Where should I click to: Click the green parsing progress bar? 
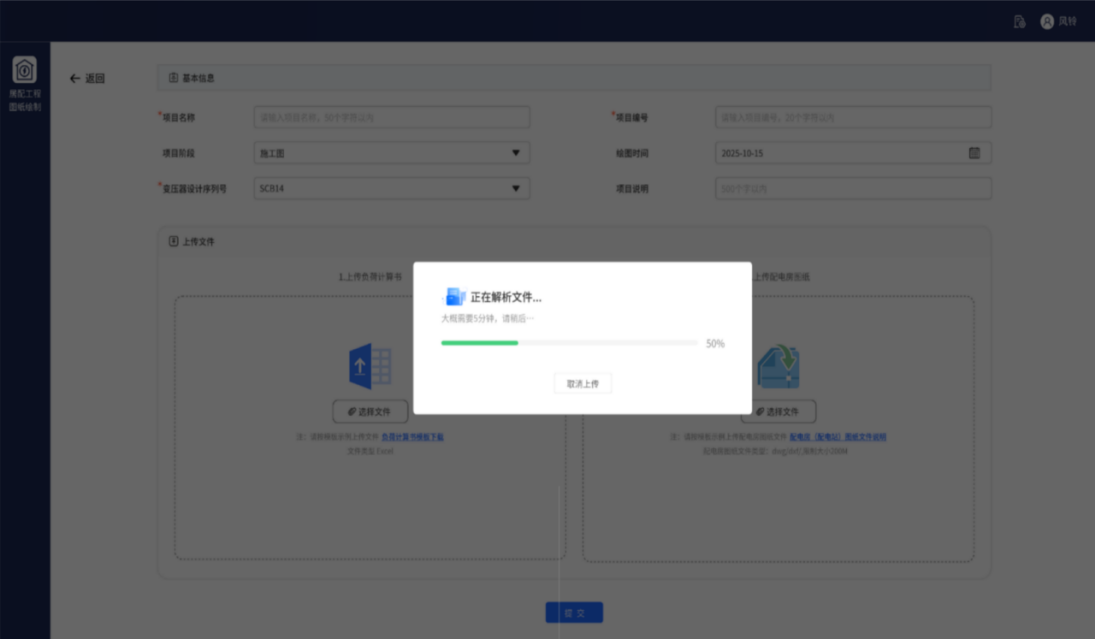point(480,343)
